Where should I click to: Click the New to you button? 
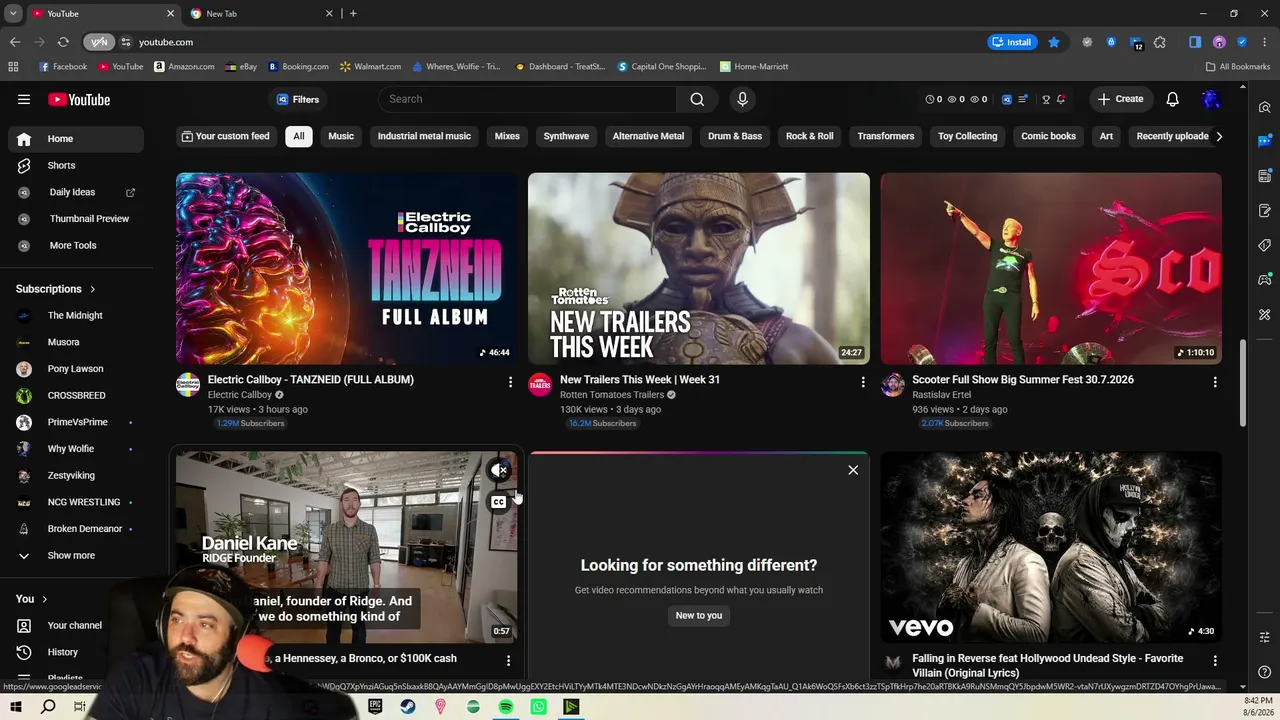(699, 616)
